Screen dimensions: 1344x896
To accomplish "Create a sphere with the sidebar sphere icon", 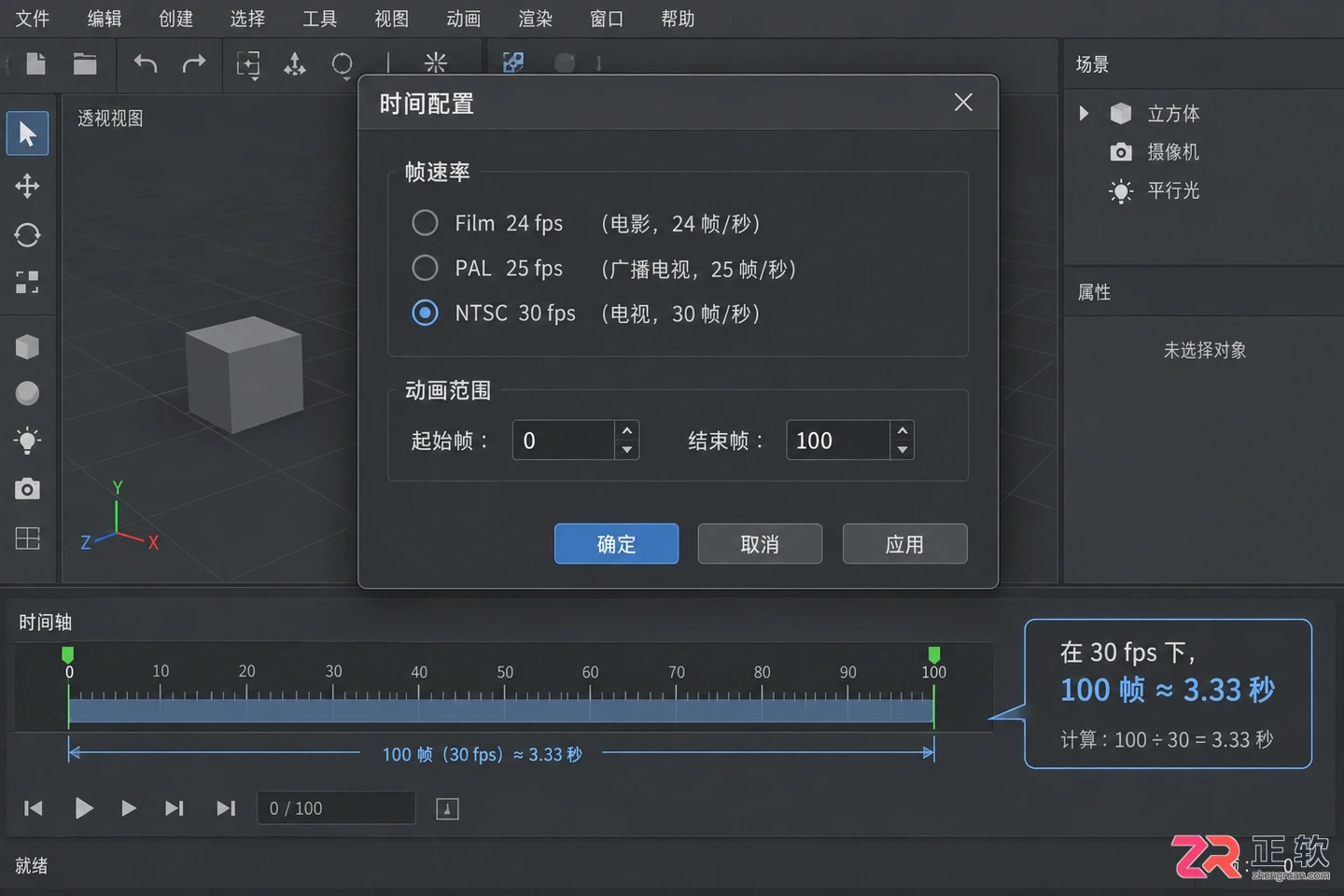I will (x=27, y=393).
